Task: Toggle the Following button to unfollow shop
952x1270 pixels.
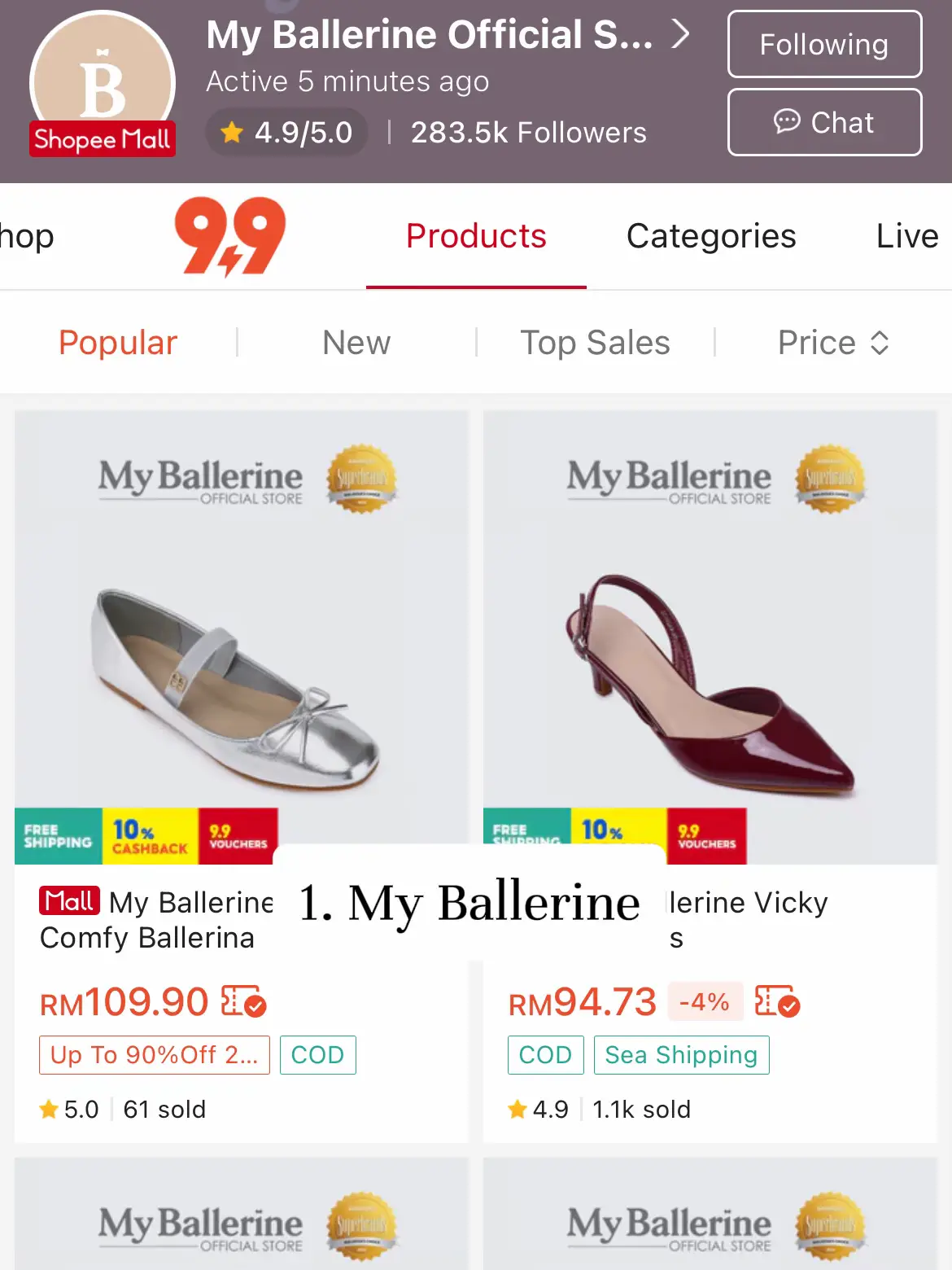Action: pyautogui.click(x=823, y=45)
